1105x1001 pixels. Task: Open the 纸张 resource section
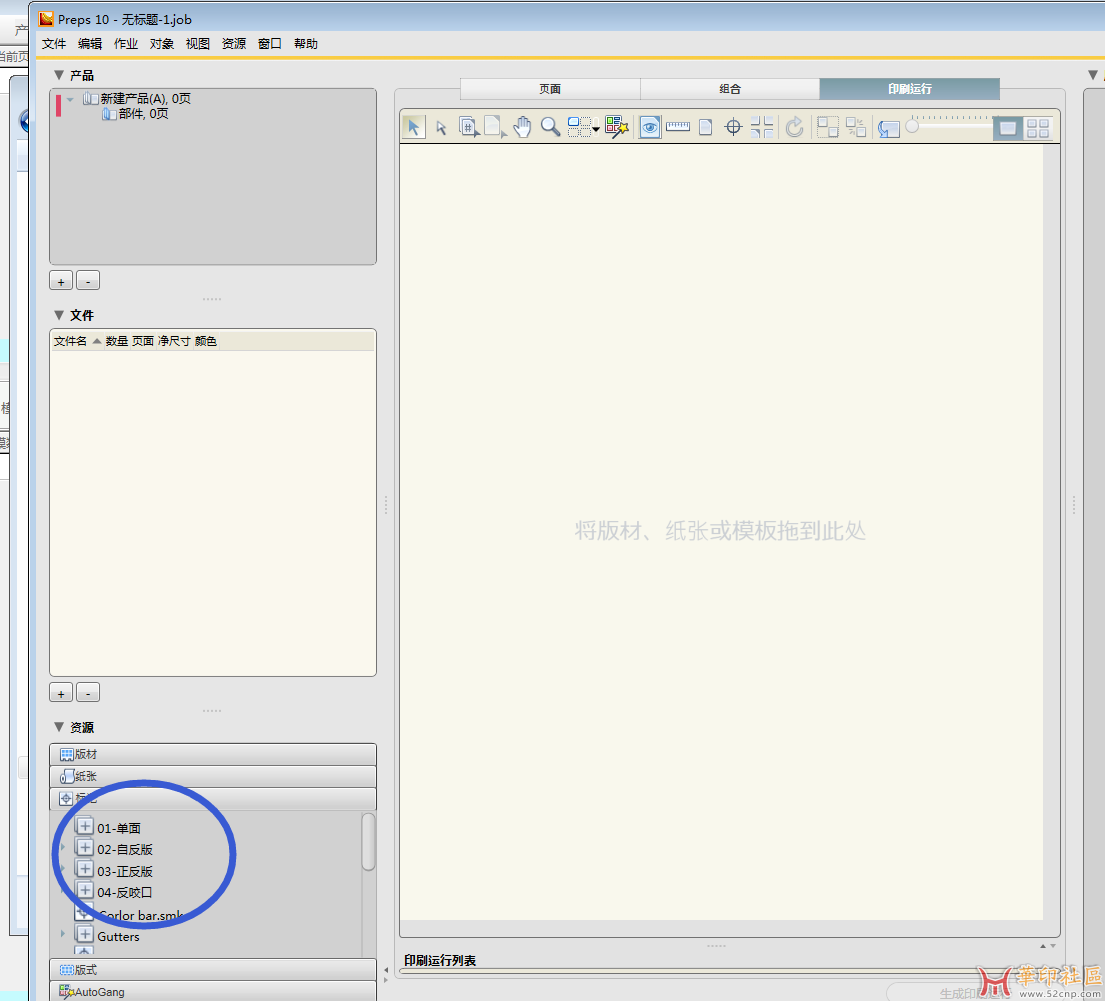pos(213,776)
